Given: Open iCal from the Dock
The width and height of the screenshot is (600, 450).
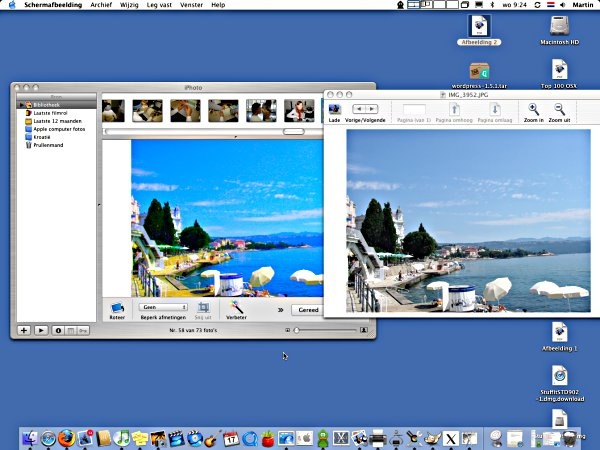Looking at the screenshot, I should tap(231, 439).
